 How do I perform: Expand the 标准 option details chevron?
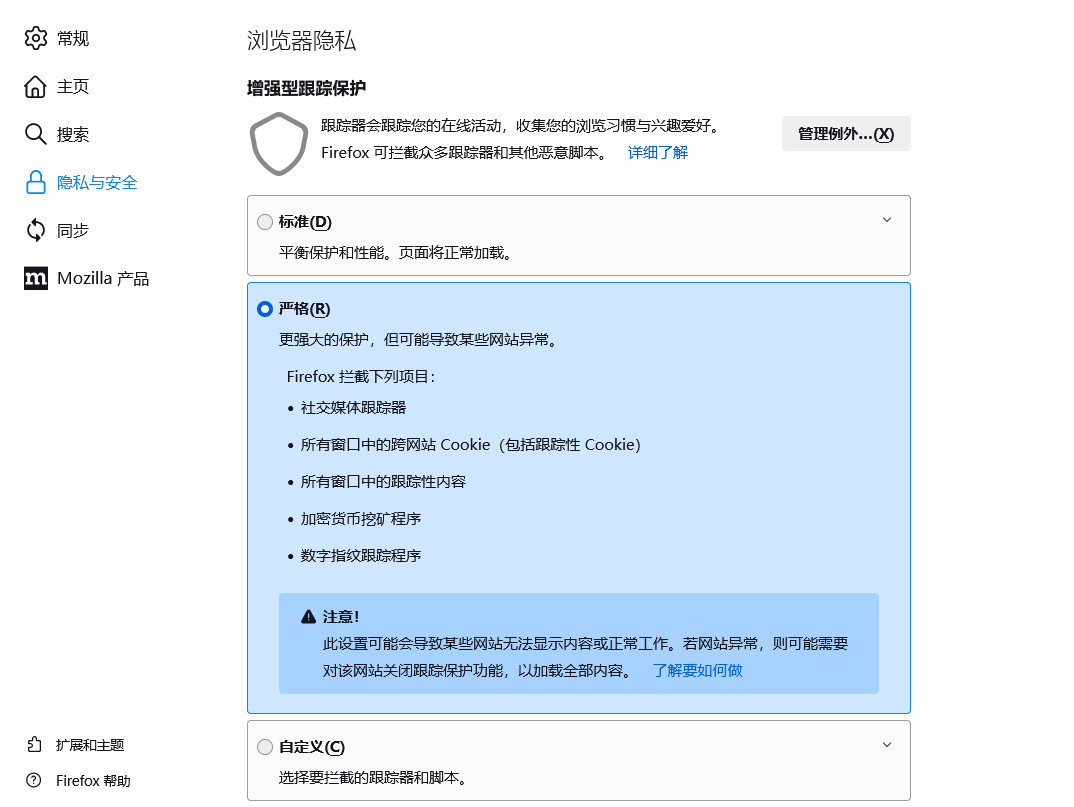[887, 220]
